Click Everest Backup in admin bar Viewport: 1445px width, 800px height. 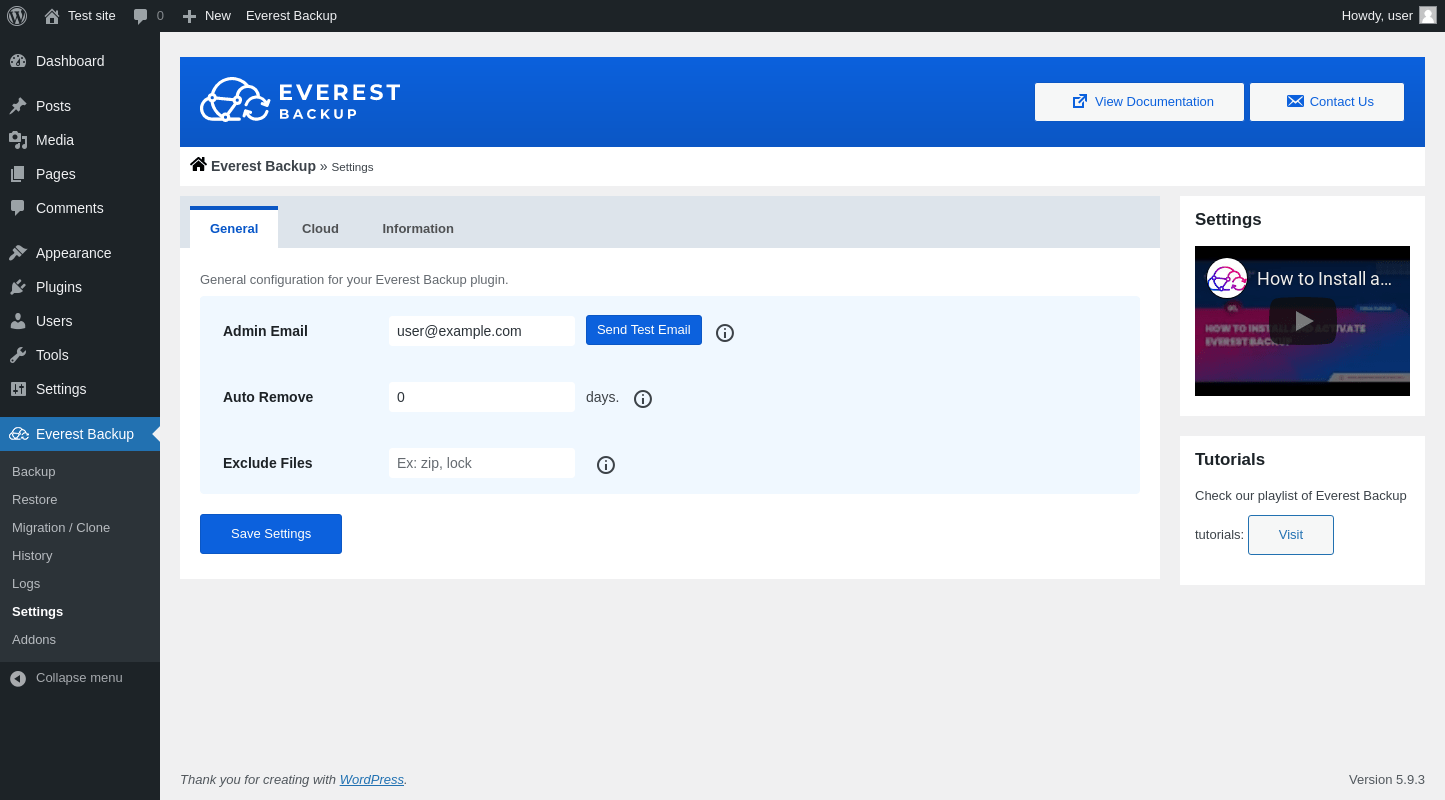(291, 16)
